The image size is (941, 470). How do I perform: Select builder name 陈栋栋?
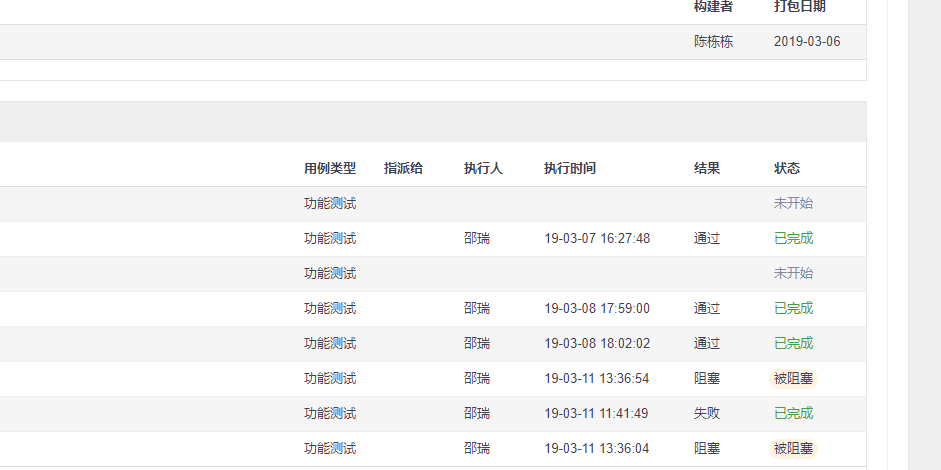[713, 42]
